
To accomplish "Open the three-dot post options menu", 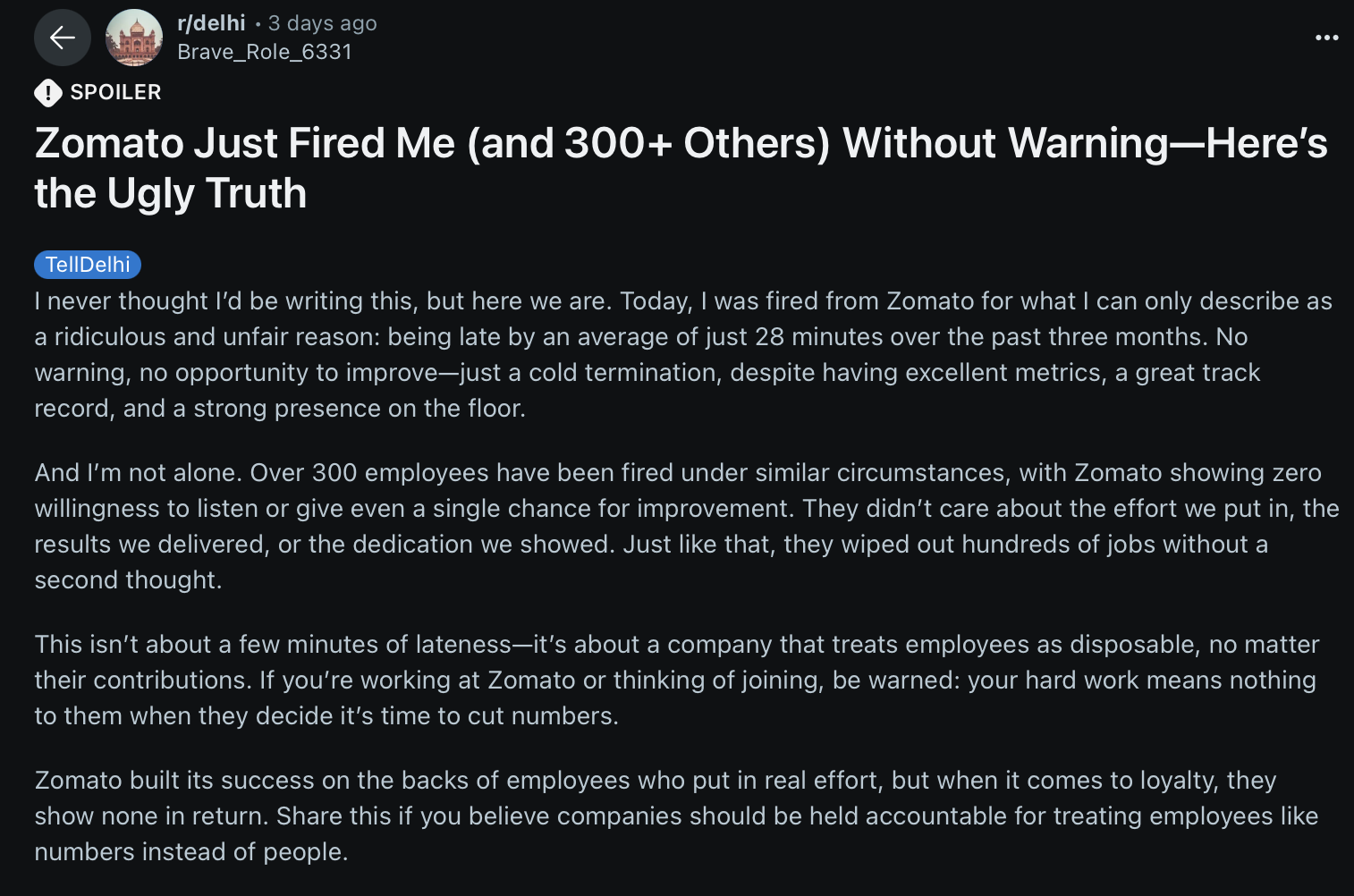I will [x=1326, y=38].
